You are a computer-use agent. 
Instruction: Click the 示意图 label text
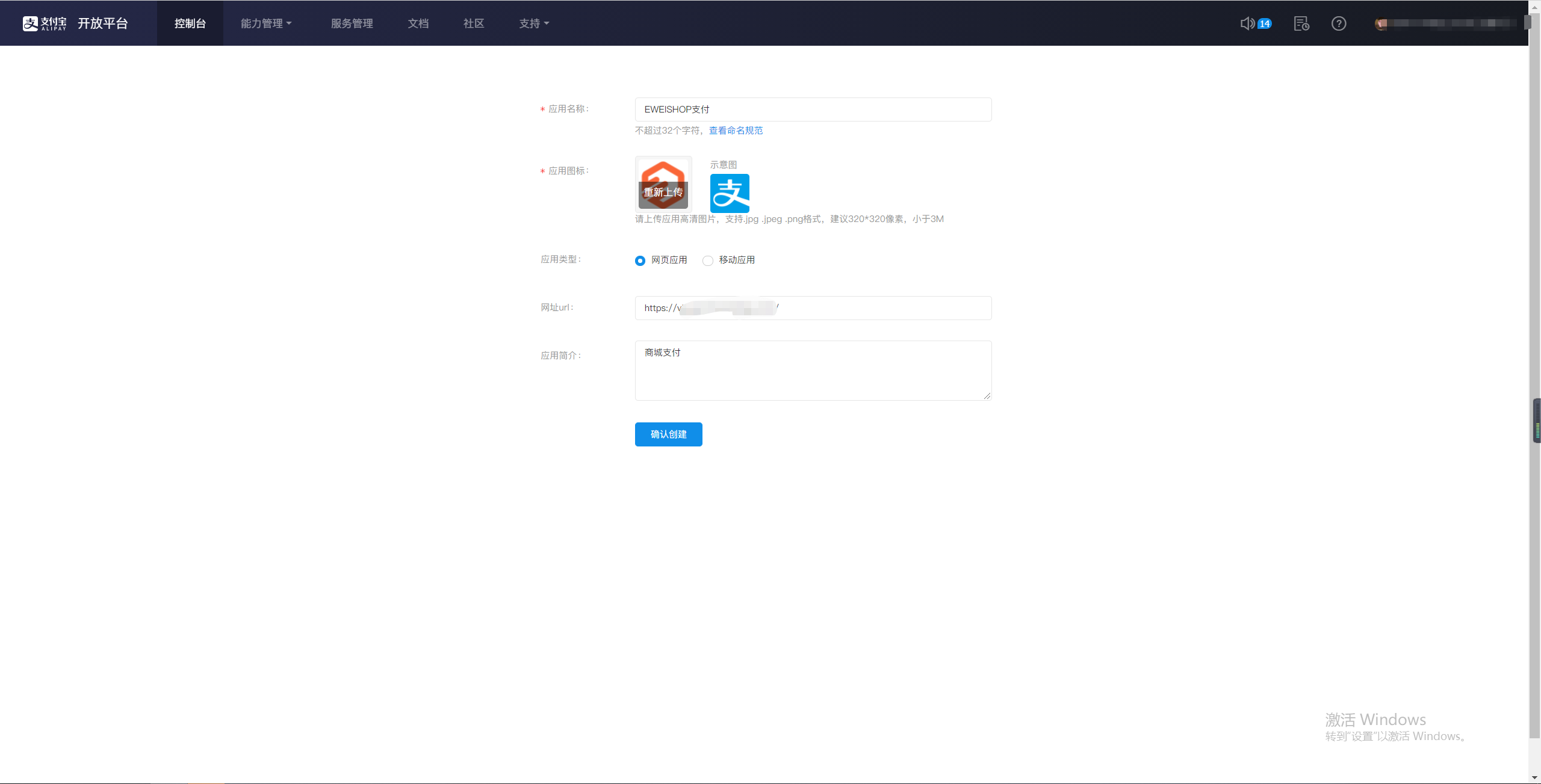coord(724,165)
